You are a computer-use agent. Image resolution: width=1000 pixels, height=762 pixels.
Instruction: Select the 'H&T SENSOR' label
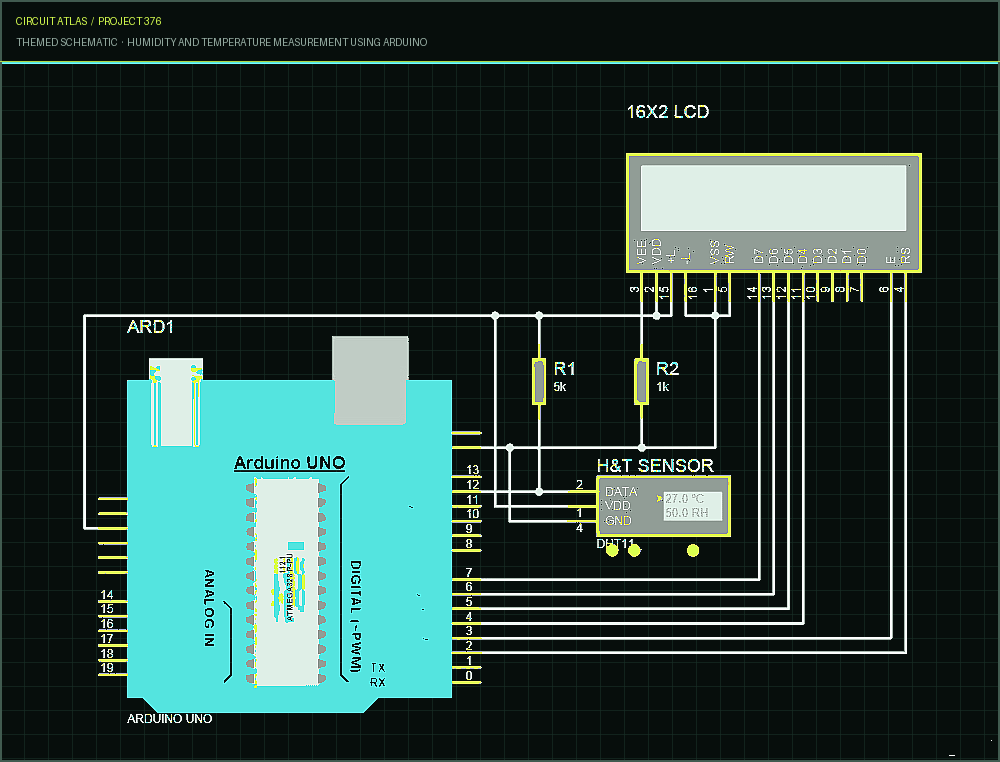click(x=655, y=465)
